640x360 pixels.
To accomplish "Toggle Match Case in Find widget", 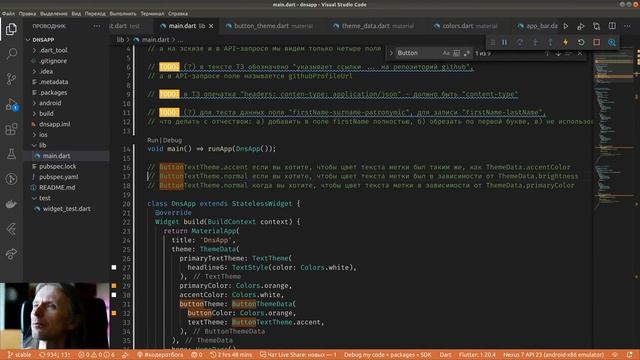I will 446,53.
